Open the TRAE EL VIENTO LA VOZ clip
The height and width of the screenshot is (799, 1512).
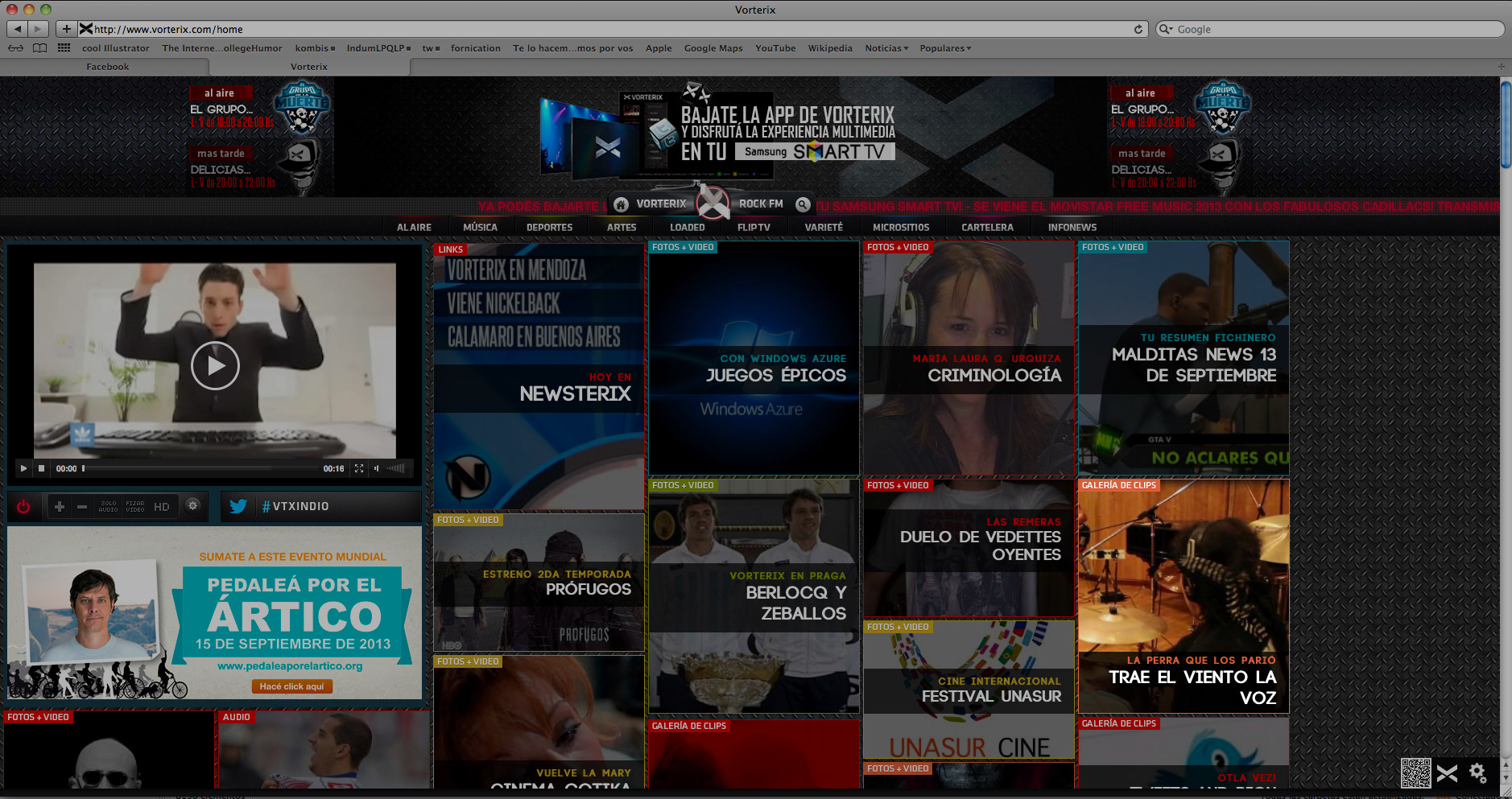click(x=1184, y=595)
